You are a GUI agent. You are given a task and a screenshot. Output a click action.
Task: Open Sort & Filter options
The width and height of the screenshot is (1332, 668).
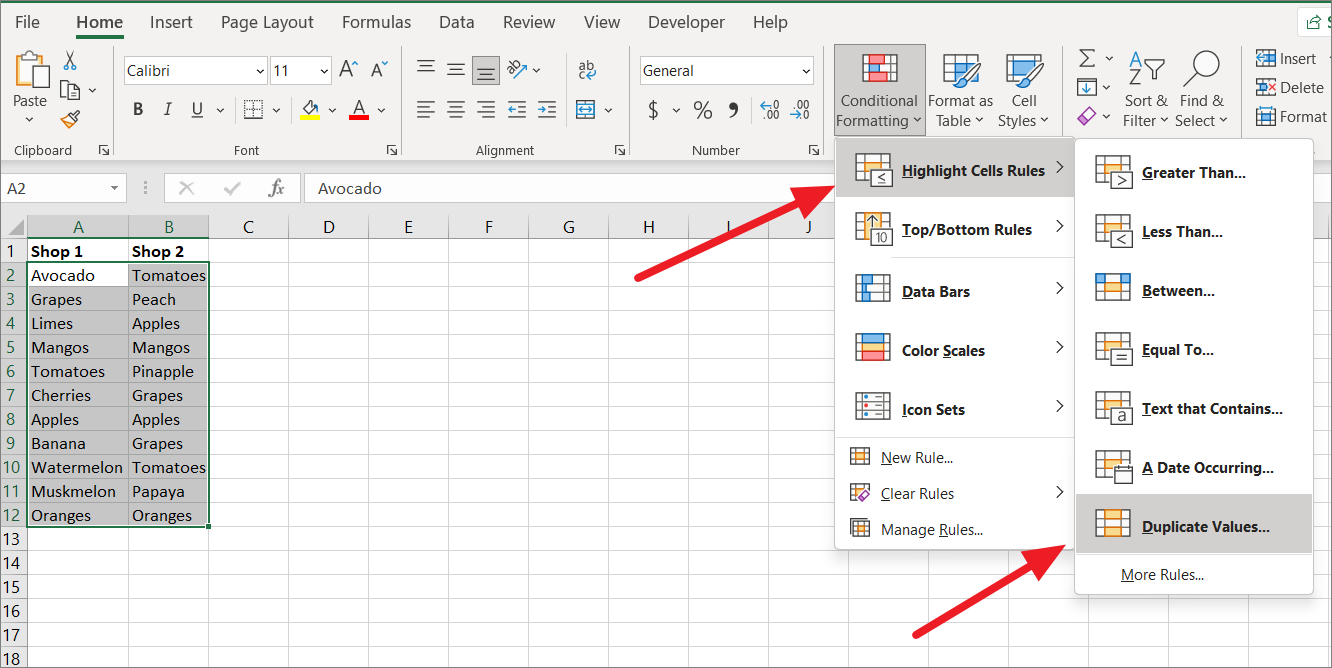click(1146, 90)
